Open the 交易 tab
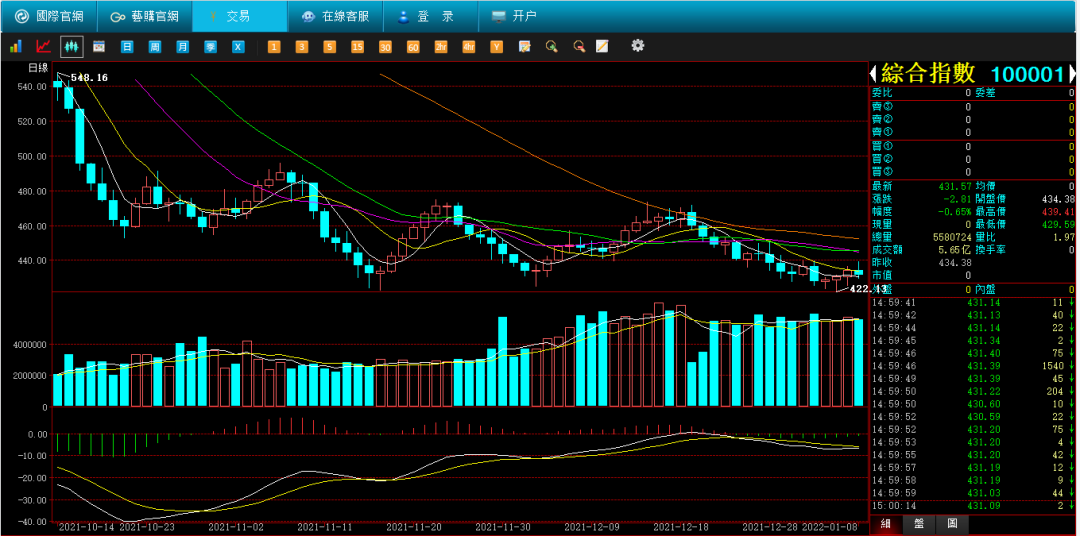The height and width of the screenshot is (536, 1080). pos(240,16)
